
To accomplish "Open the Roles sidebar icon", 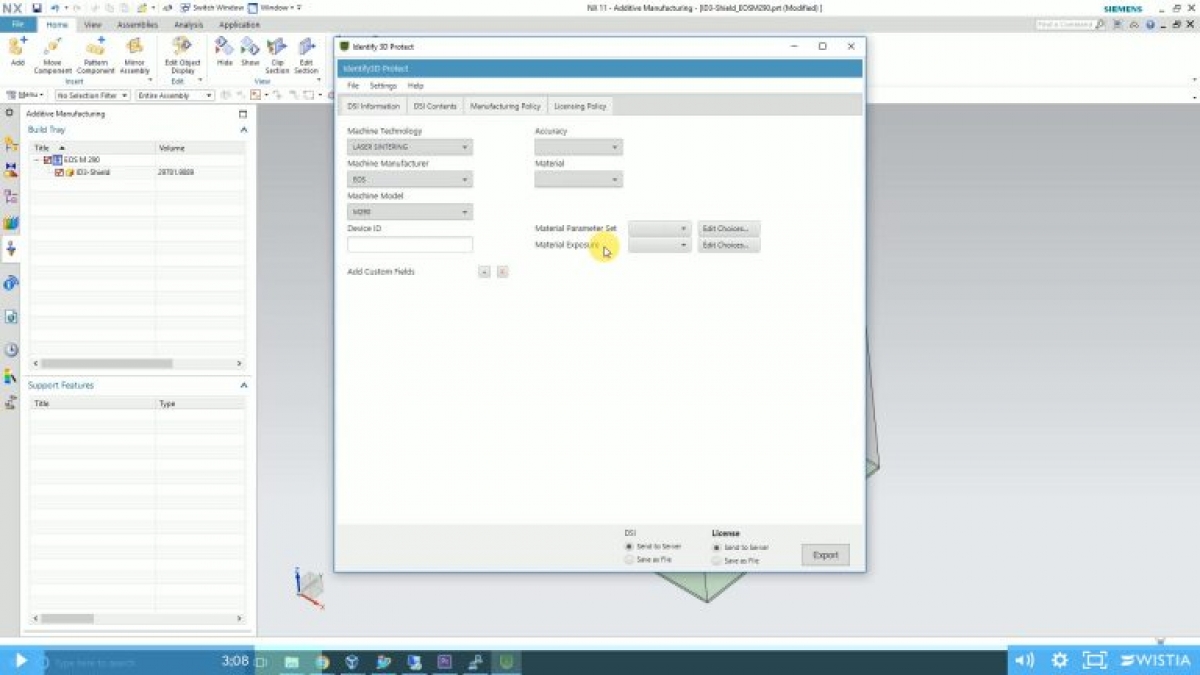I will 11,377.
